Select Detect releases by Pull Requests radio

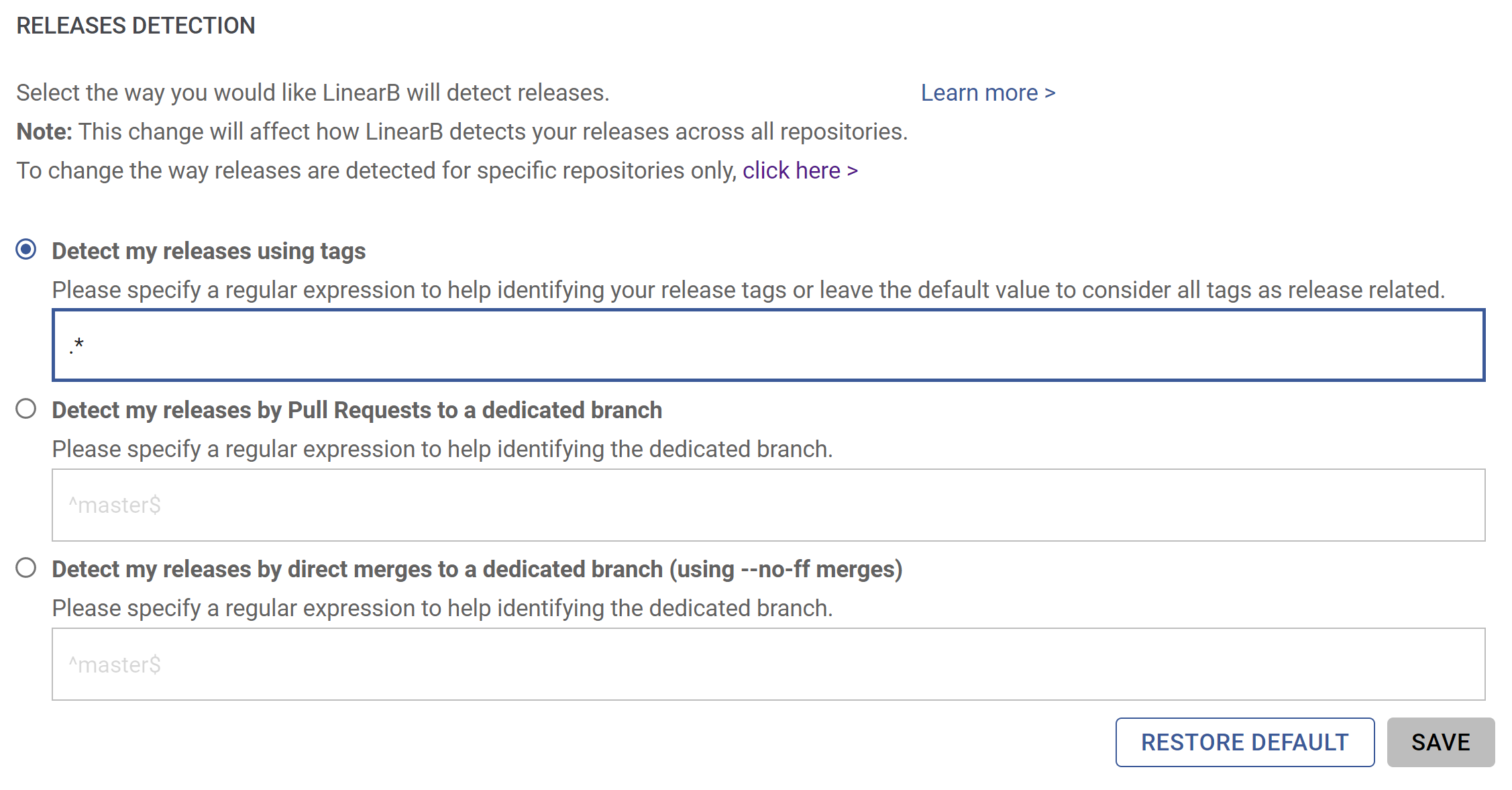pyautogui.click(x=26, y=409)
